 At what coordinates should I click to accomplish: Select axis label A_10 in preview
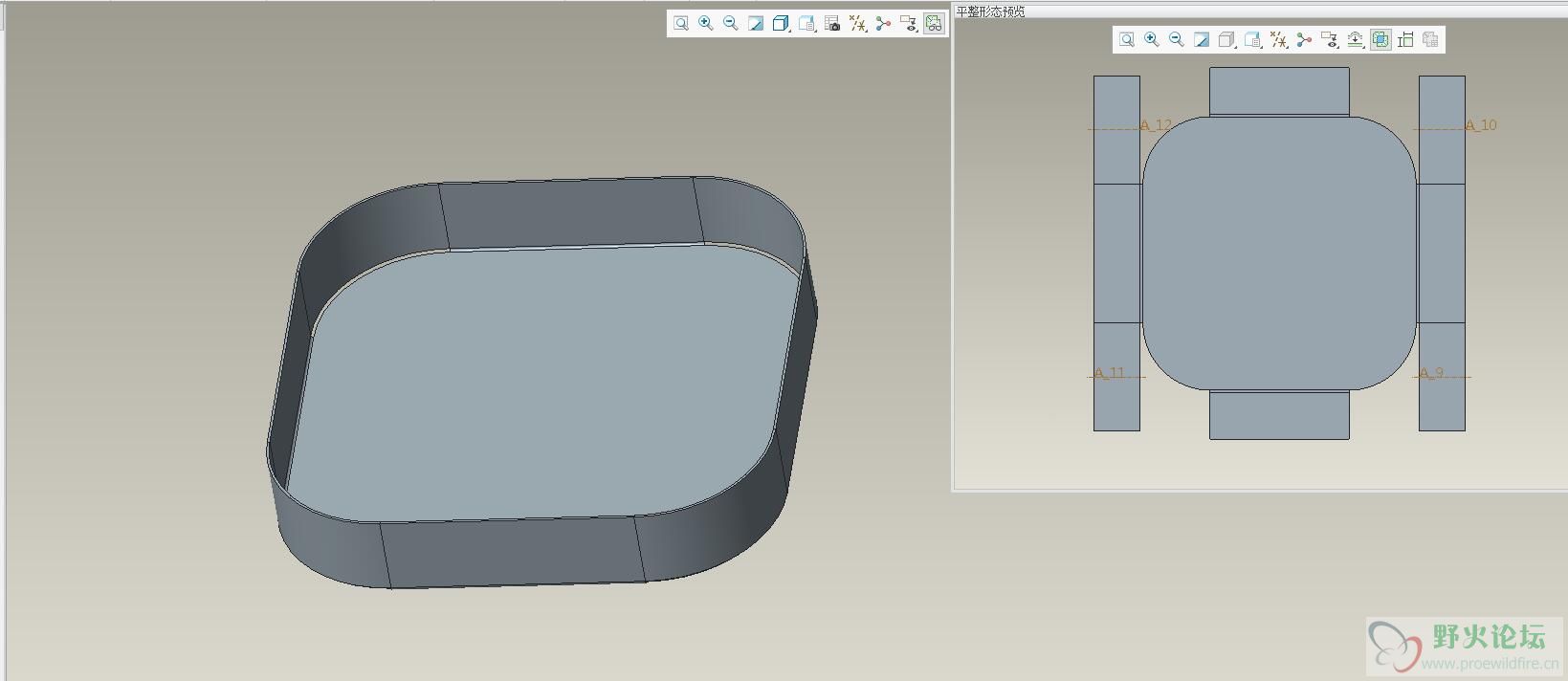click(x=1481, y=125)
